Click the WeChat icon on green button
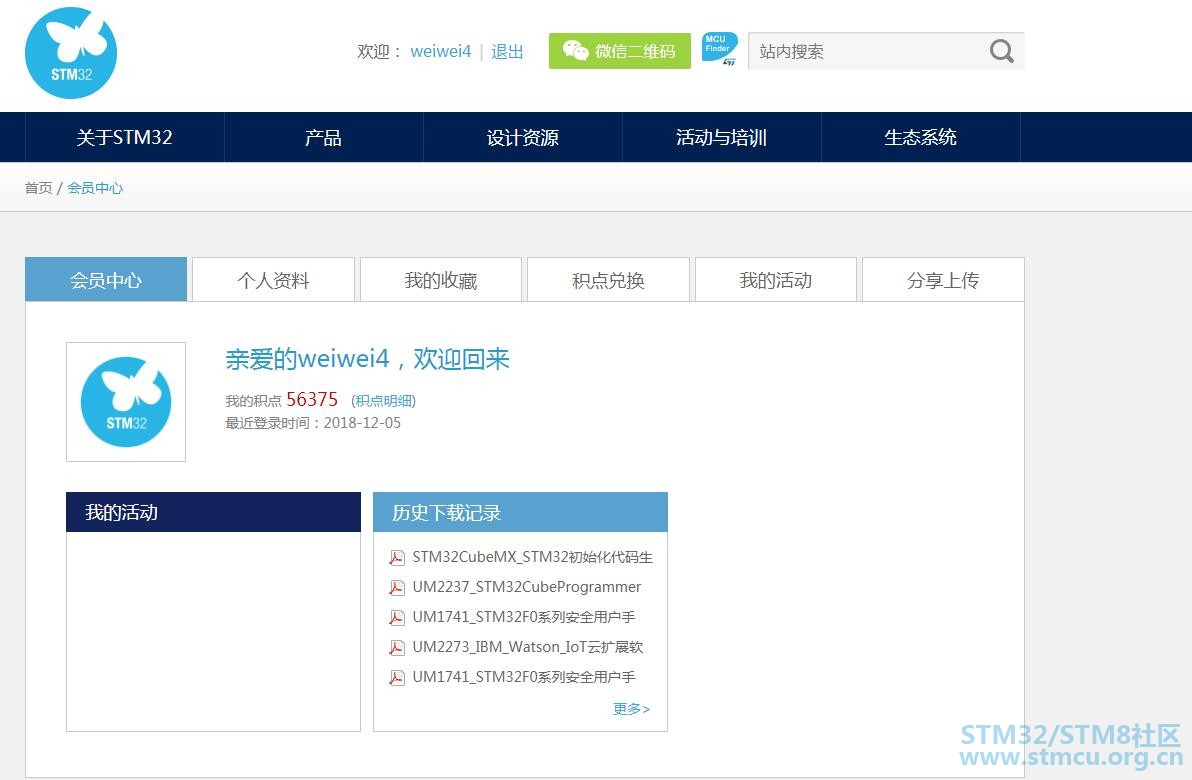This screenshot has height=780, width=1192. click(575, 50)
